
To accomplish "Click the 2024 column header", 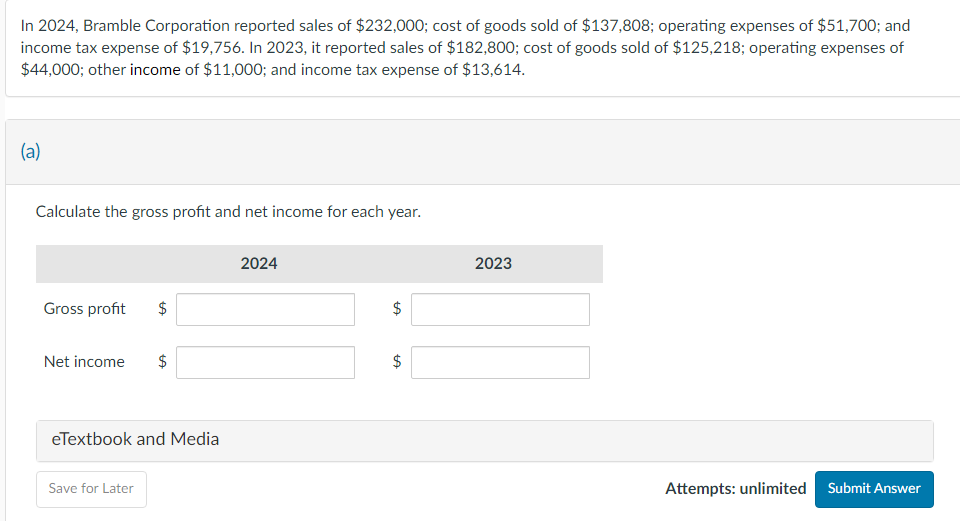I will (x=259, y=264).
